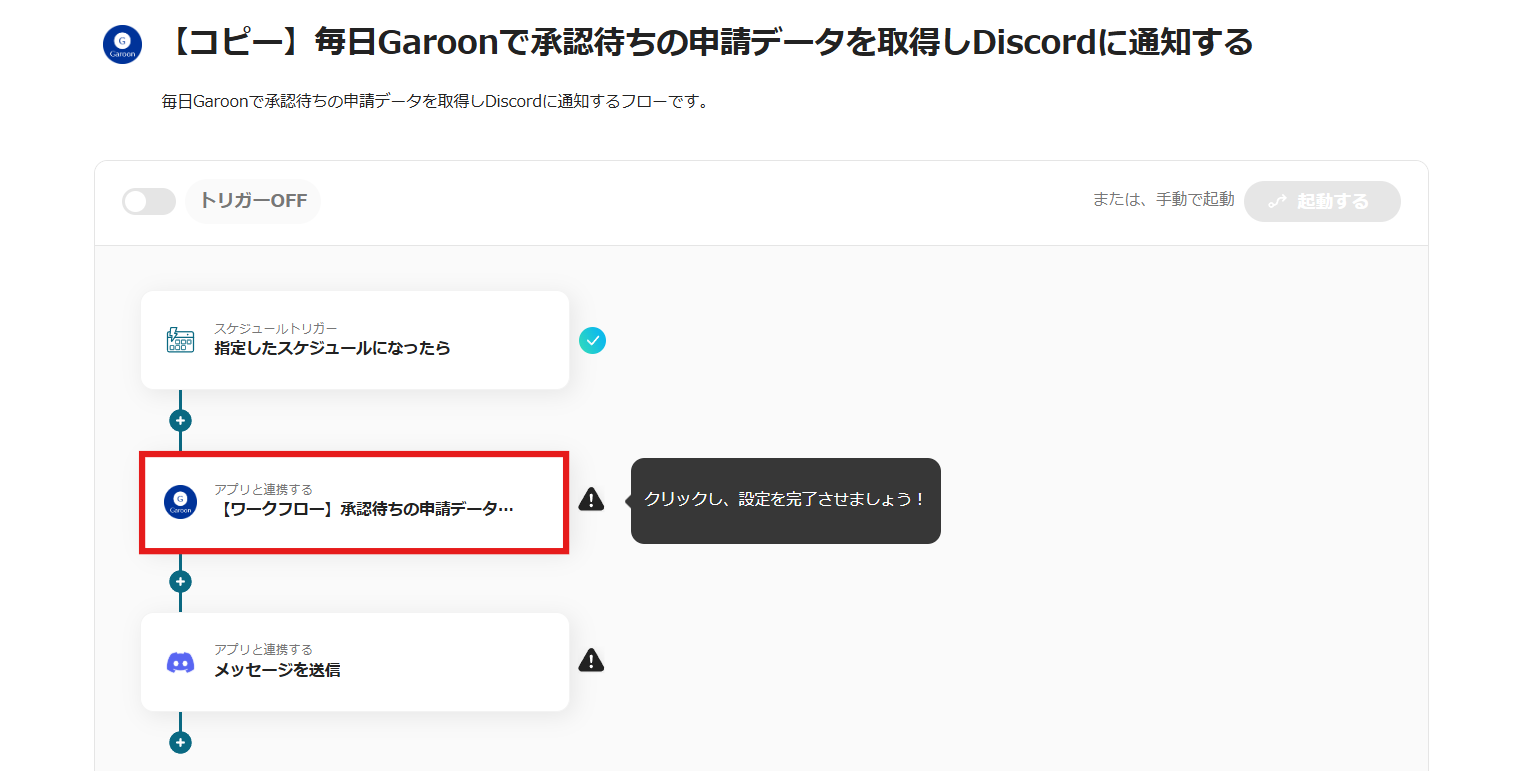
Task: Click the warning icon beside メッセージを送信
Action: (592, 660)
